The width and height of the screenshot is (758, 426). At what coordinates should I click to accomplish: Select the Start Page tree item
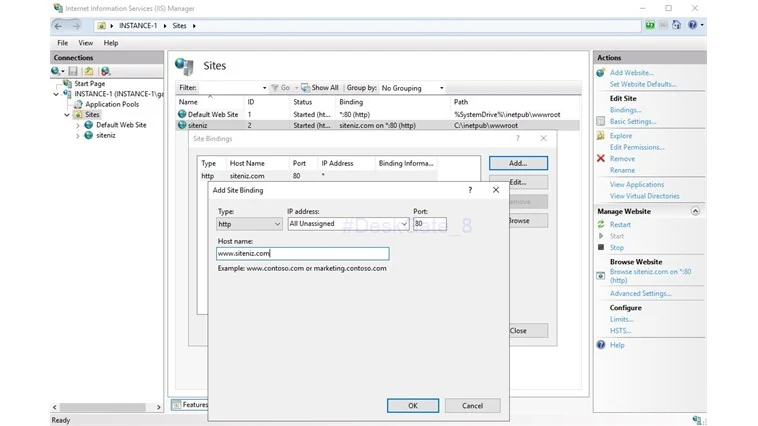click(x=89, y=84)
